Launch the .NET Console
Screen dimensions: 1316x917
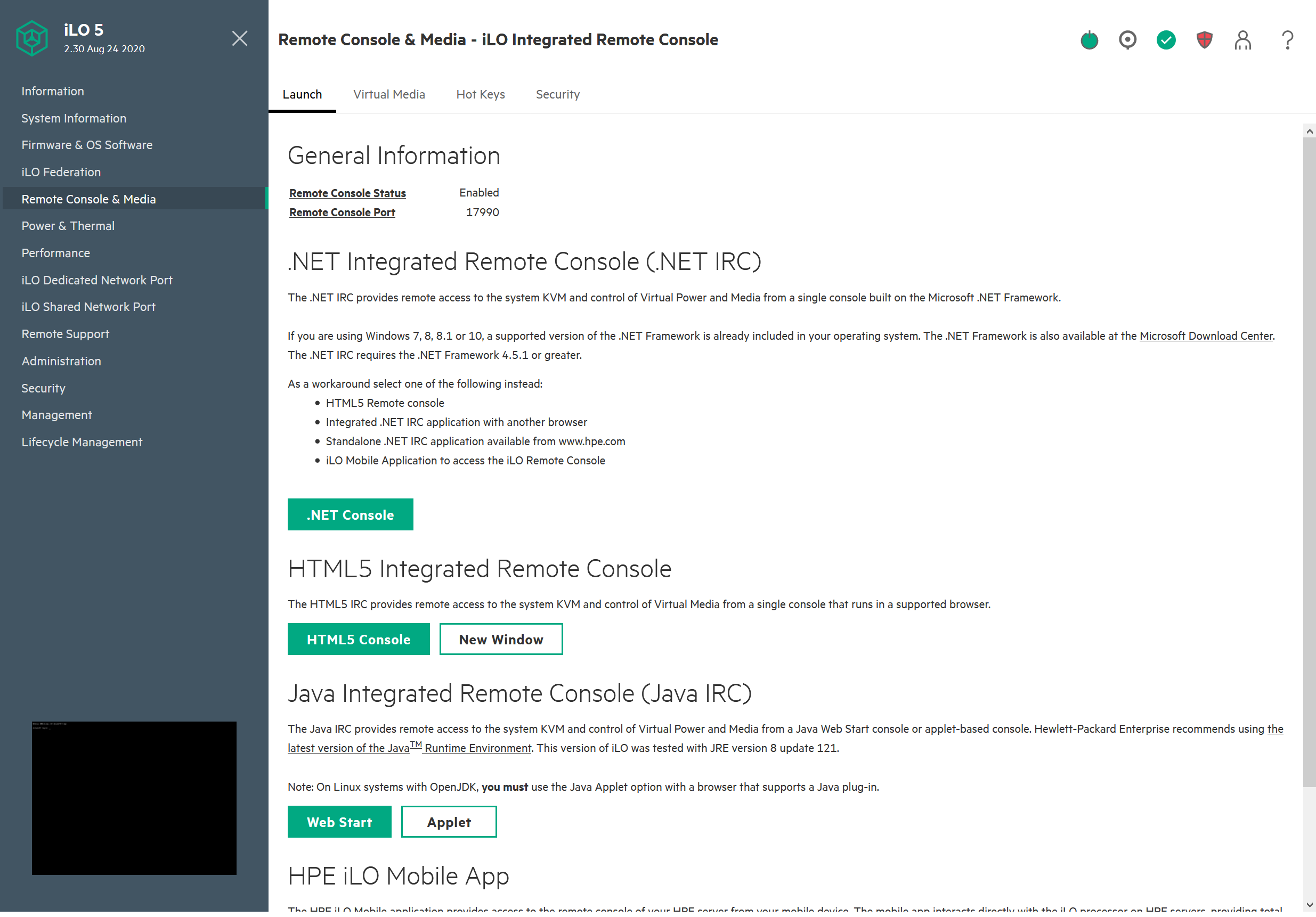coord(350,514)
